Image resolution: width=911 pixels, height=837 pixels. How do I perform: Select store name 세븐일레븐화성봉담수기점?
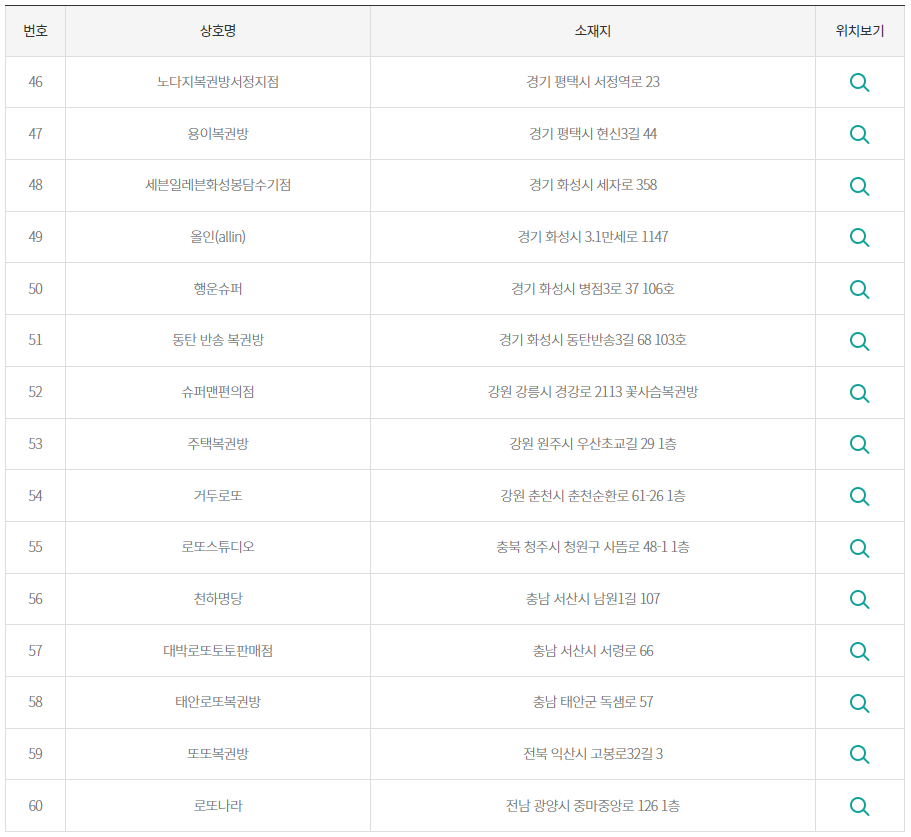click(x=218, y=185)
